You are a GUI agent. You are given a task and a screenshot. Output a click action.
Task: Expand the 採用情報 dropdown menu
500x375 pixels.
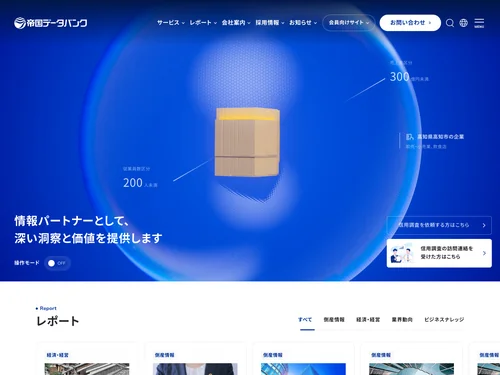[x=270, y=23]
